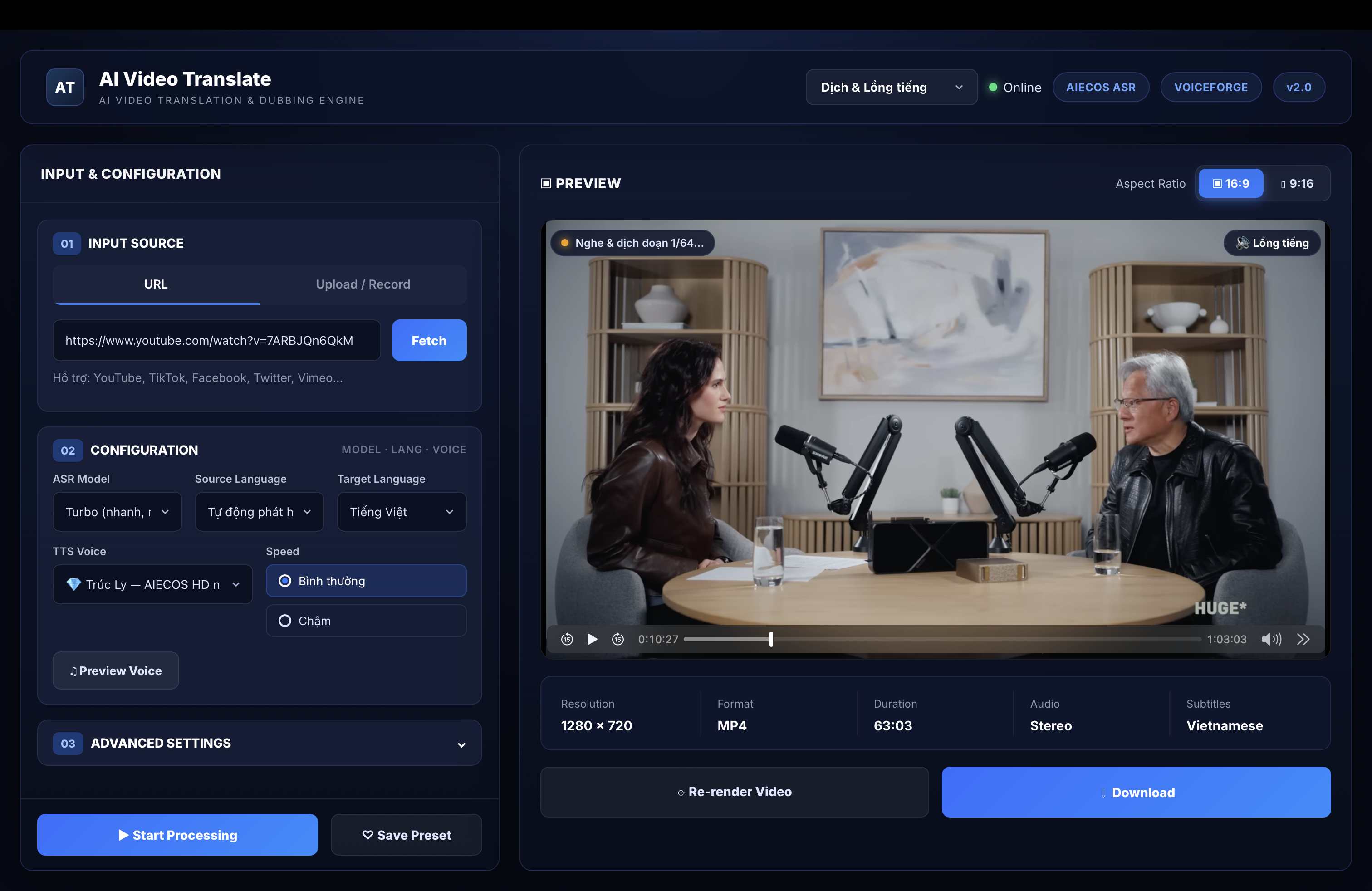The height and width of the screenshot is (891, 1372).
Task: Click the 1:03:03 total time text
Action: 1226,639
